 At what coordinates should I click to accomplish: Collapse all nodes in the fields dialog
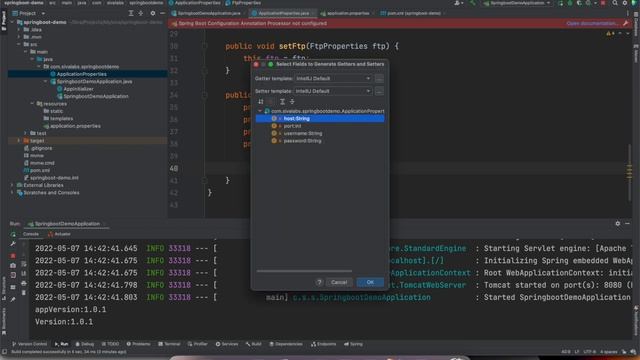(292, 102)
